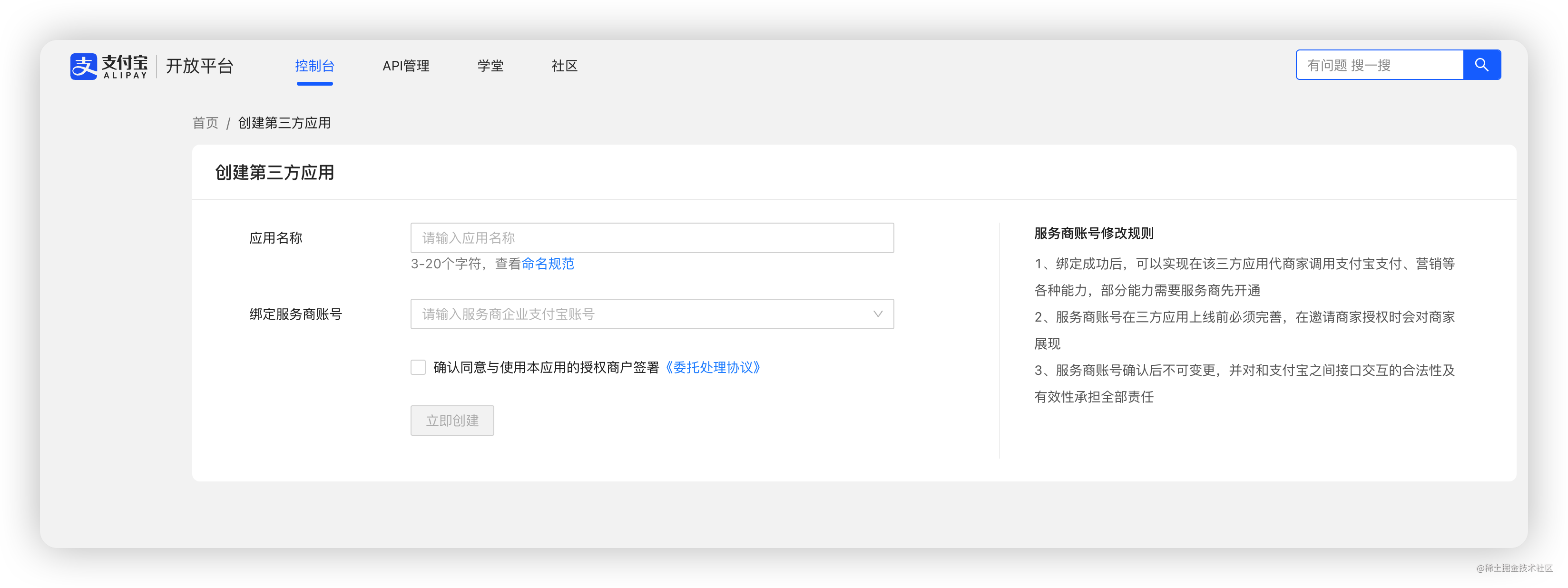
Task: Check the 确认同意 agreement checkbox
Action: click(418, 367)
